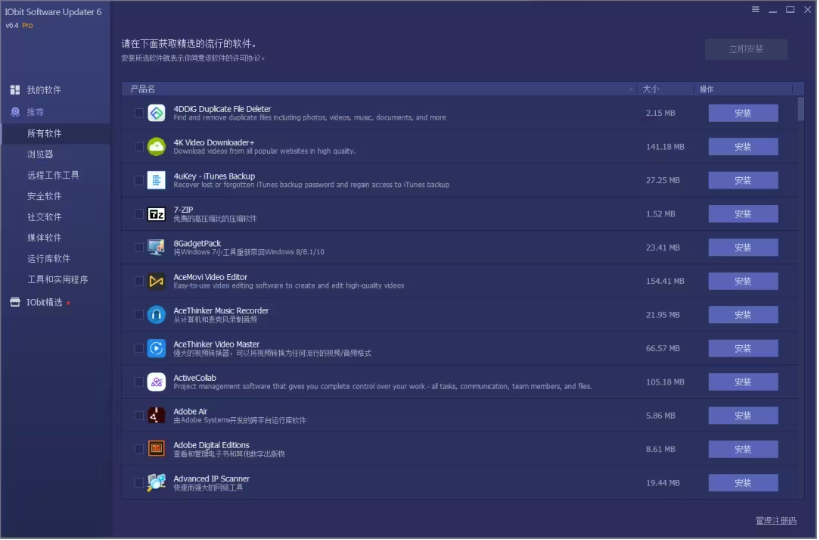Check the Adobe Air checkbox
This screenshot has width=819, height=540.
click(139, 416)
